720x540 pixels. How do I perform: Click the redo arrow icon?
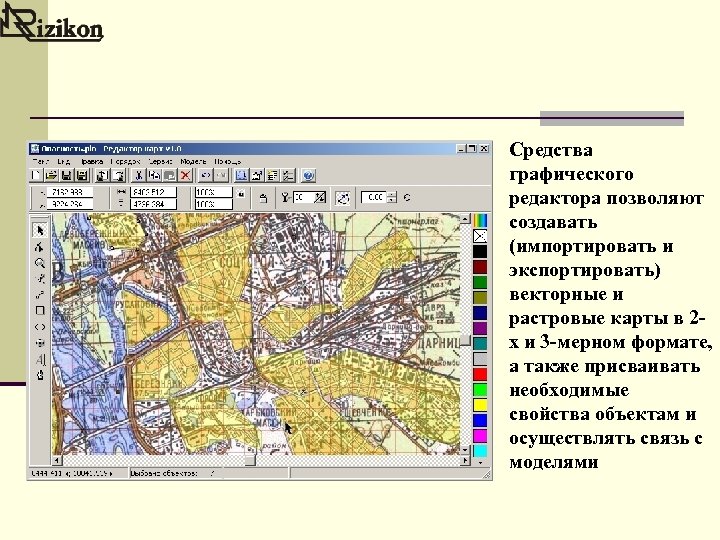(222, 175)
